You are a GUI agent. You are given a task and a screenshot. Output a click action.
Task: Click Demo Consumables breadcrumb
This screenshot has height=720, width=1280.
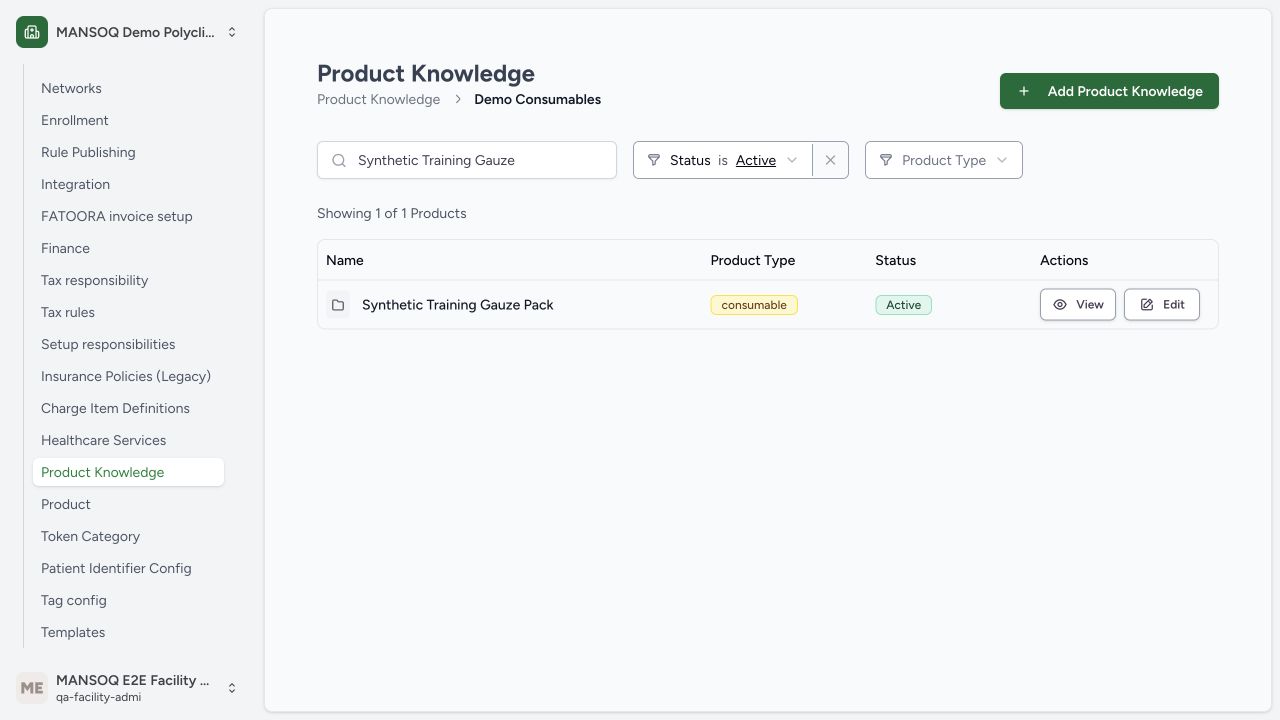pyautogui.click(x=537, y=99)
